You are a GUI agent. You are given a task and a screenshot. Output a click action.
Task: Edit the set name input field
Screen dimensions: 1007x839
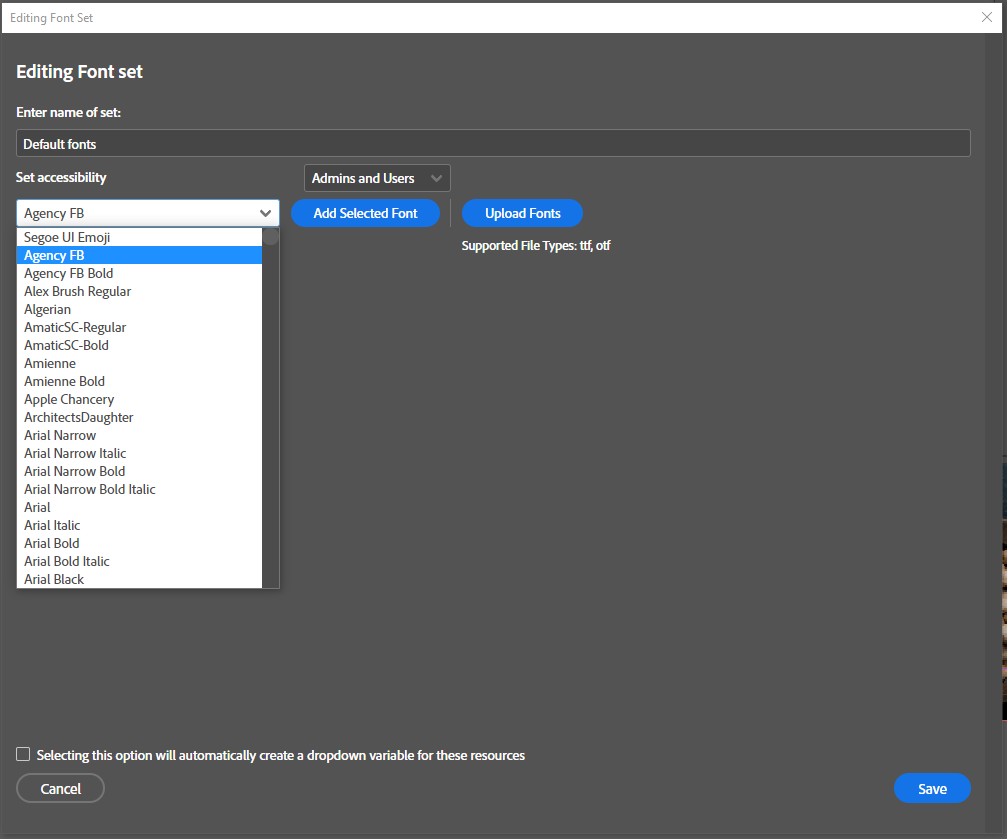pyautogui.click(x=493, y=143)
